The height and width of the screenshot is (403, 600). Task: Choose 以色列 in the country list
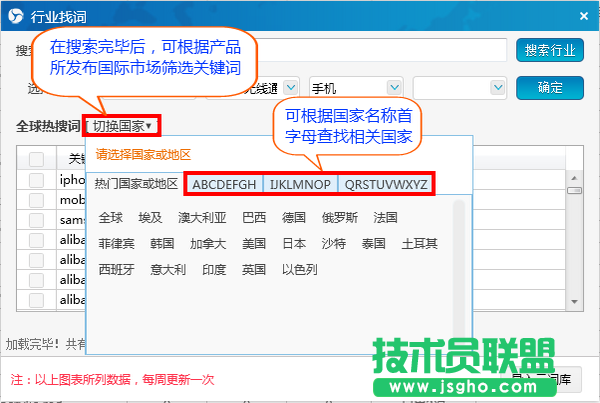click(x=301, y=269)
